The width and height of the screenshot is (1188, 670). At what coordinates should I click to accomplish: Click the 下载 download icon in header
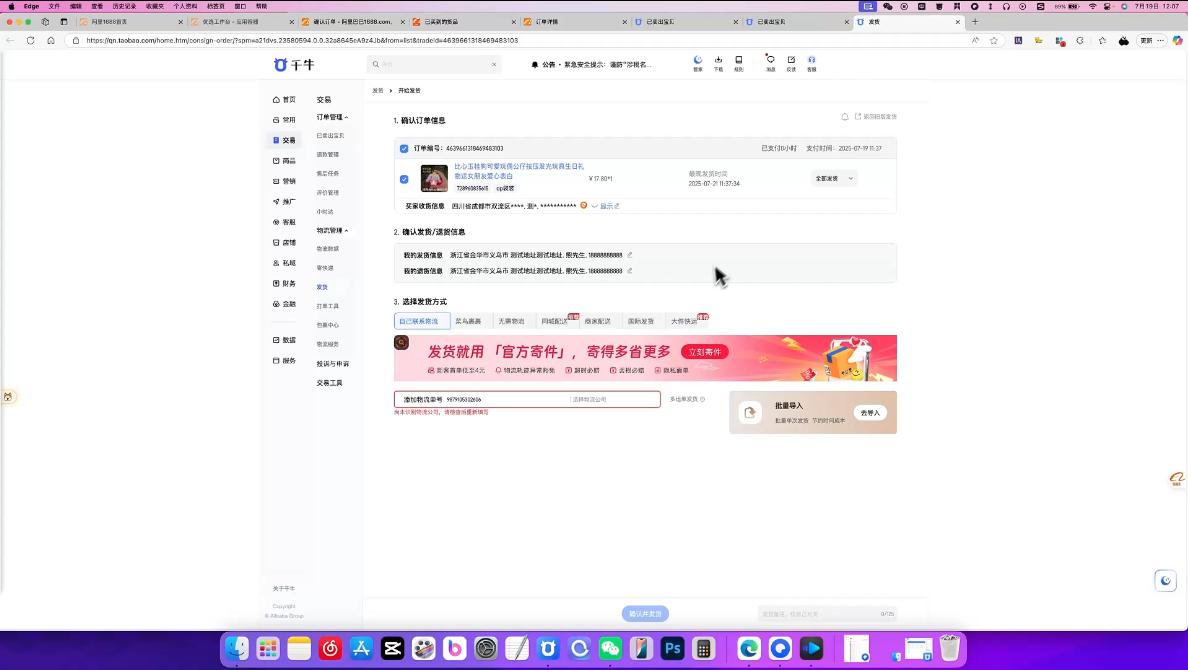[x=718, y=62]
